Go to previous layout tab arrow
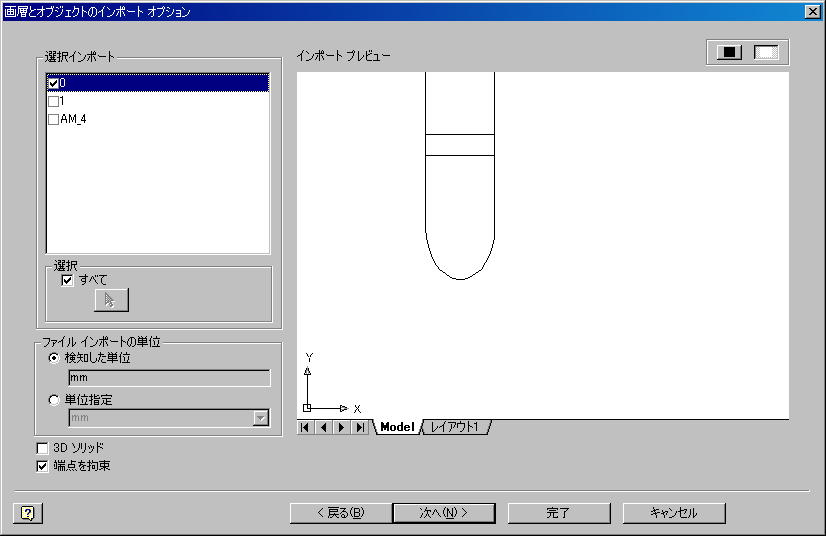The height and width of the screenshot is (536, 826). [323, 427]
